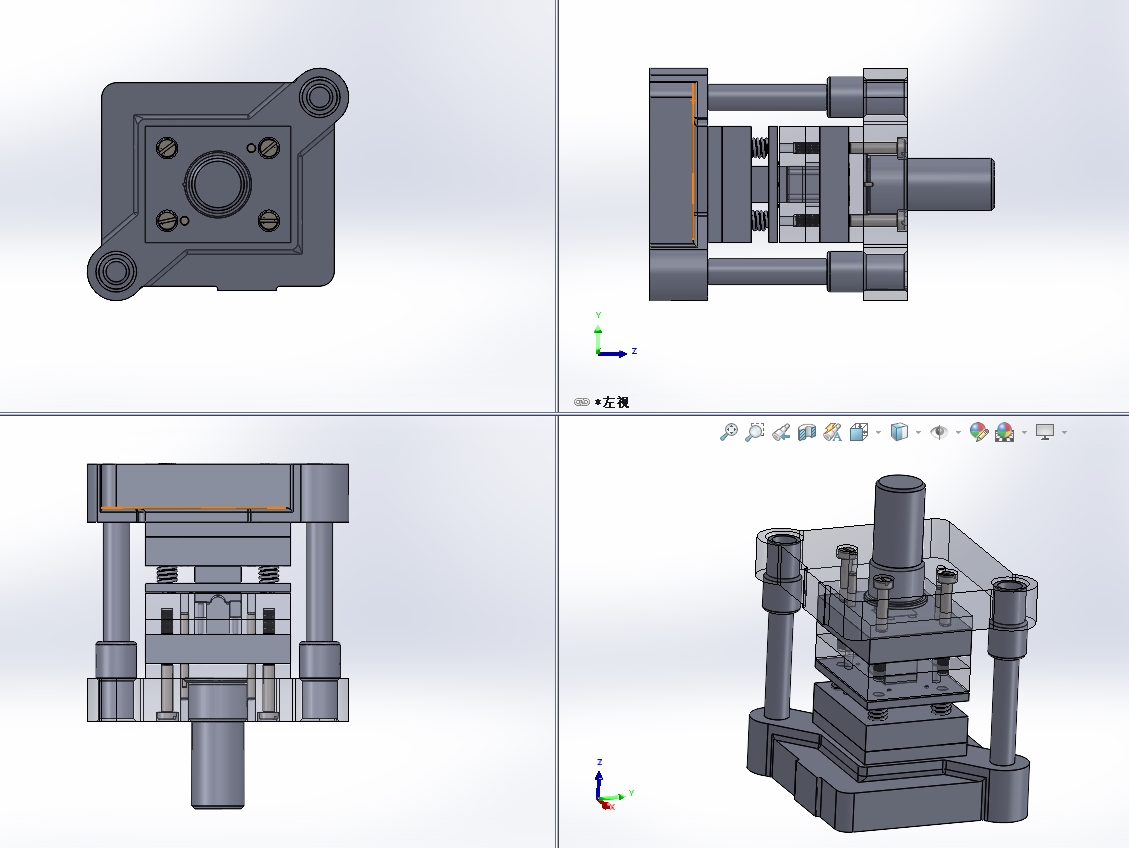The width and height of the screenshot is (1129, 848).
Task: Click the green Y axis of left-view triad
Action: tap(598, 337)
